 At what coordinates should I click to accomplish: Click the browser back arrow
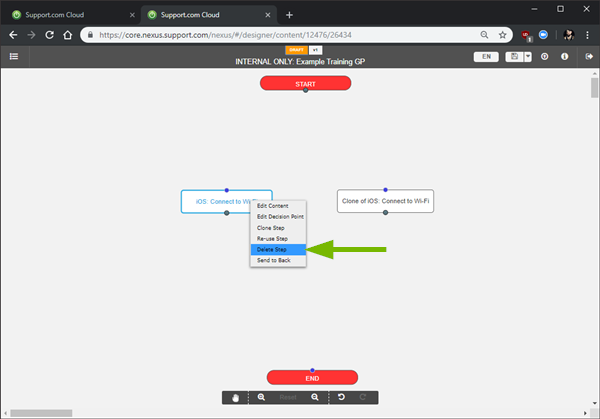pos(13,35)
